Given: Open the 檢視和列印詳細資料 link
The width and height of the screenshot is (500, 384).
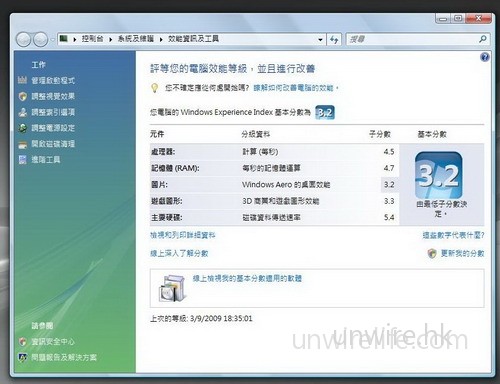Looking at the screenshot, I should 183,235.
